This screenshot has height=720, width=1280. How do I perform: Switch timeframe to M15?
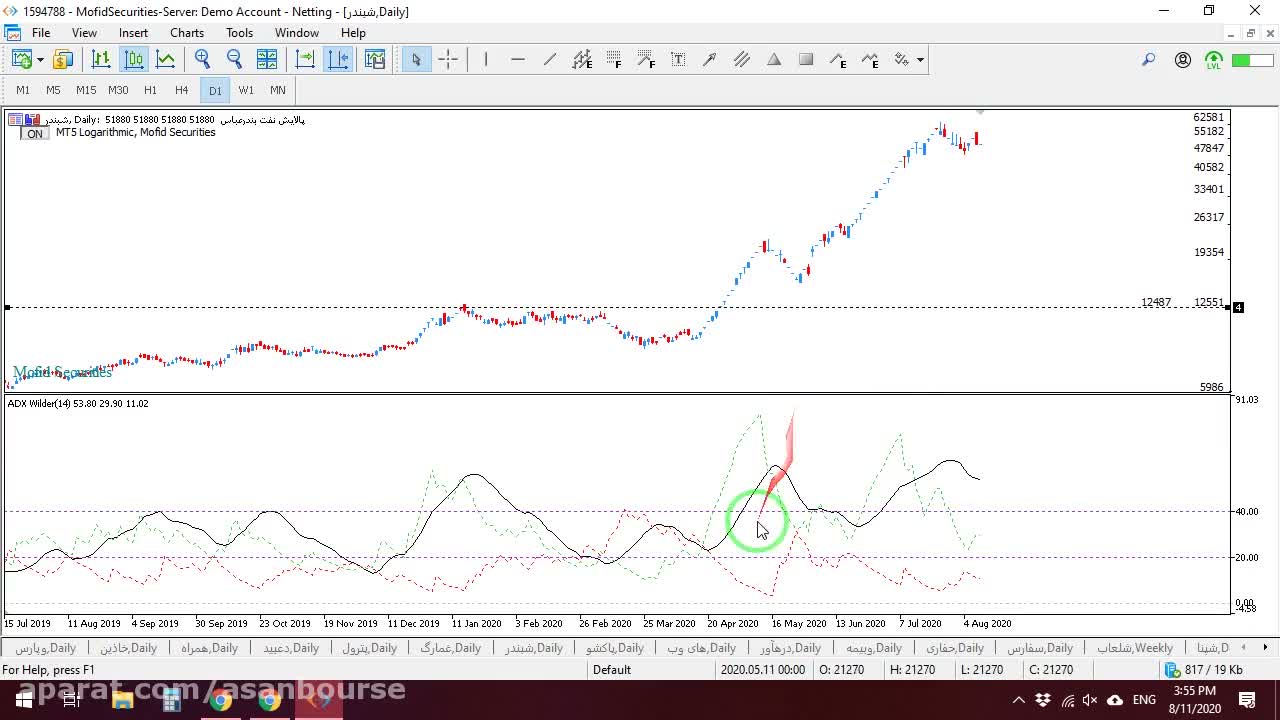[86, 90]
